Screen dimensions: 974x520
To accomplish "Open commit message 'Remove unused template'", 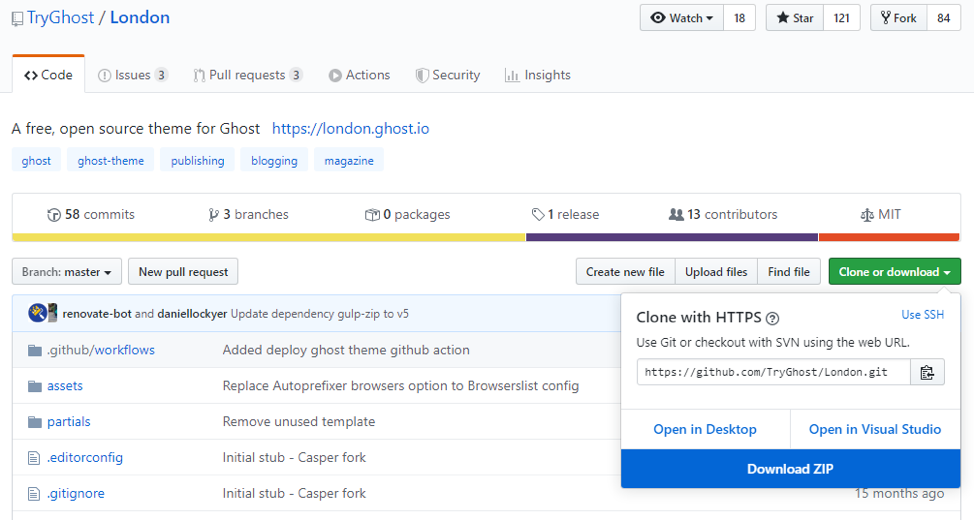I will tap(299, 422).
